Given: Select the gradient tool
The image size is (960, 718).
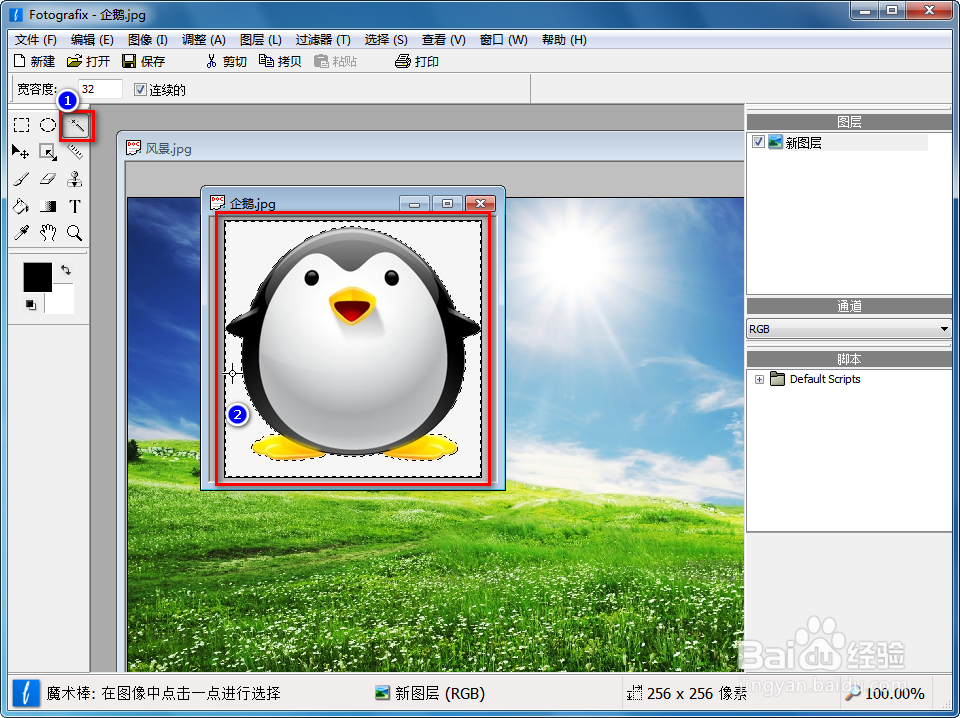Looking at the screenshot, I should pyautogui.click(x=48, y=206).
